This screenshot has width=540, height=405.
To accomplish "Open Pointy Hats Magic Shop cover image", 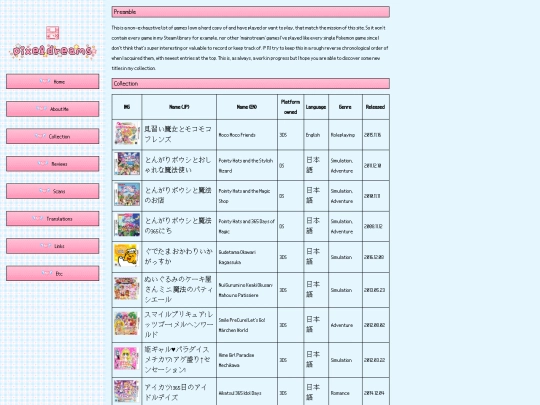I will pyautogui.click(x=127, y=194).
